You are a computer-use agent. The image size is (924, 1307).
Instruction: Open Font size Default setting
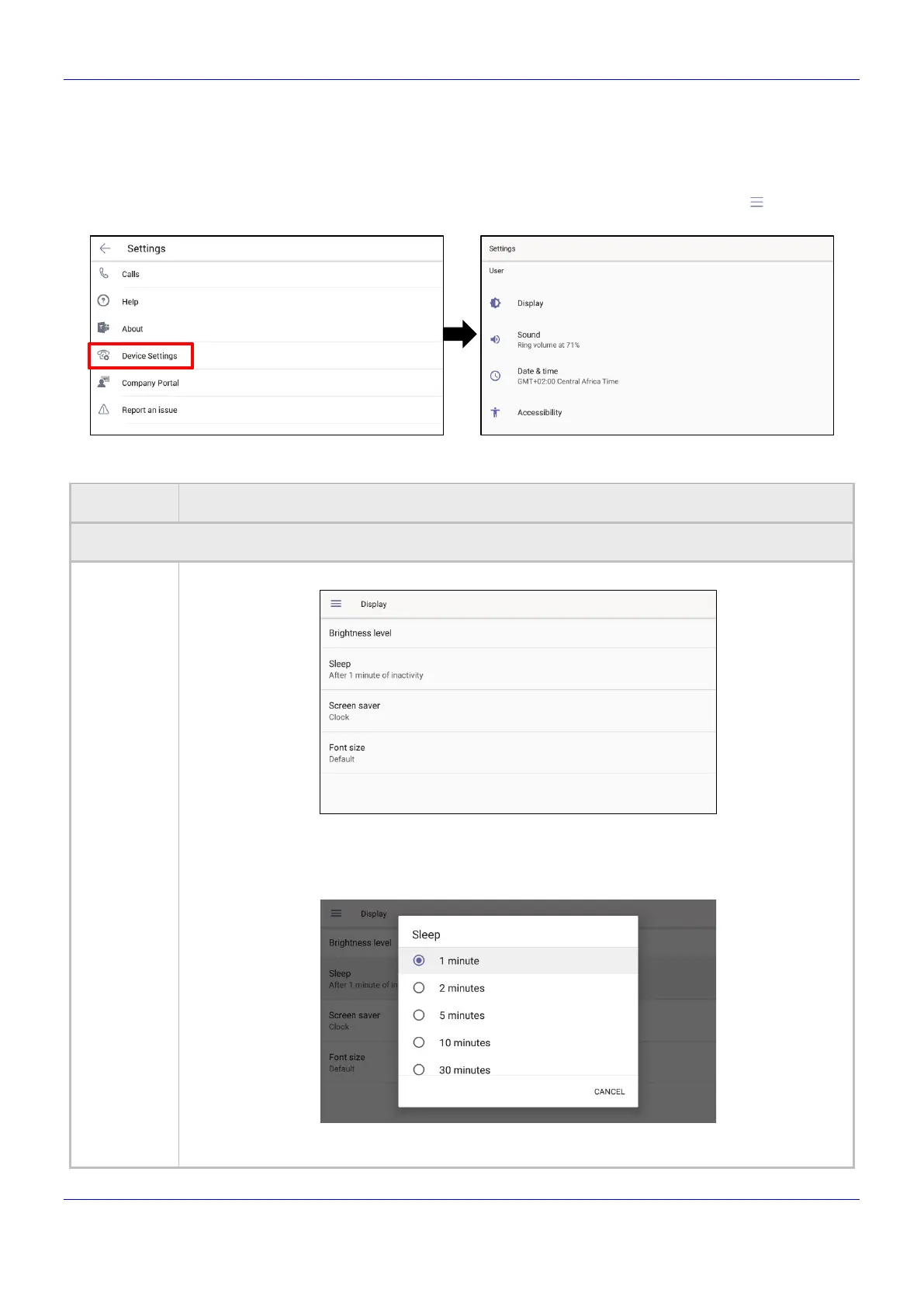pos(518,753)
